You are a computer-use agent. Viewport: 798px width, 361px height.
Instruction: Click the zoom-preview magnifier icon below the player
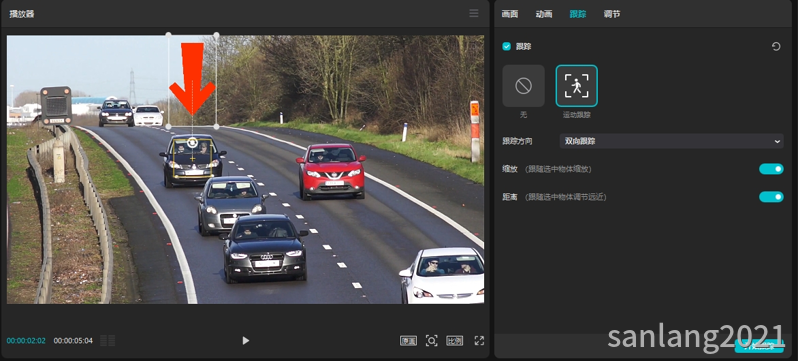[432, 341]
